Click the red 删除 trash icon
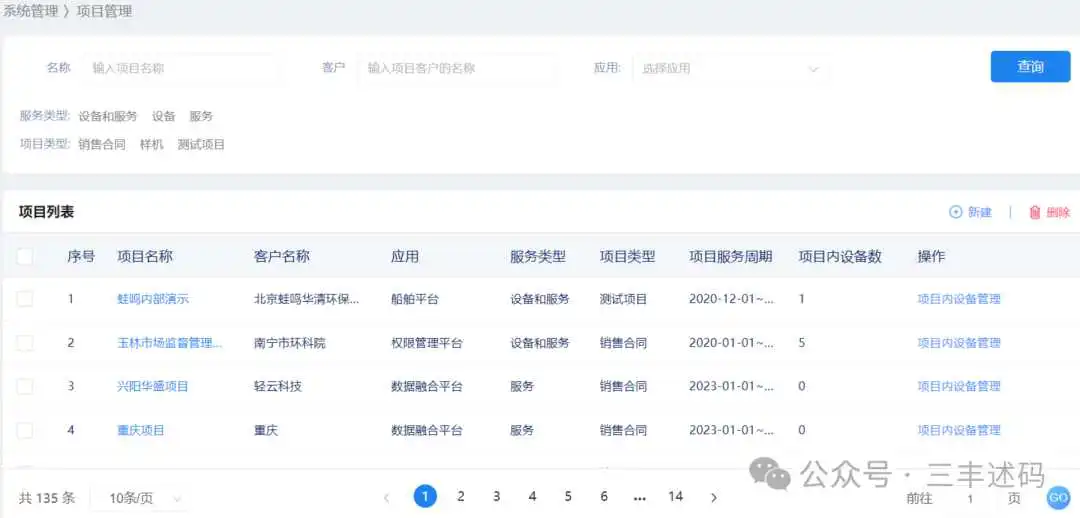Image resolution: width=1080 pixels, height=518 pixels. pyautogui.click(x=1035, y=212)
